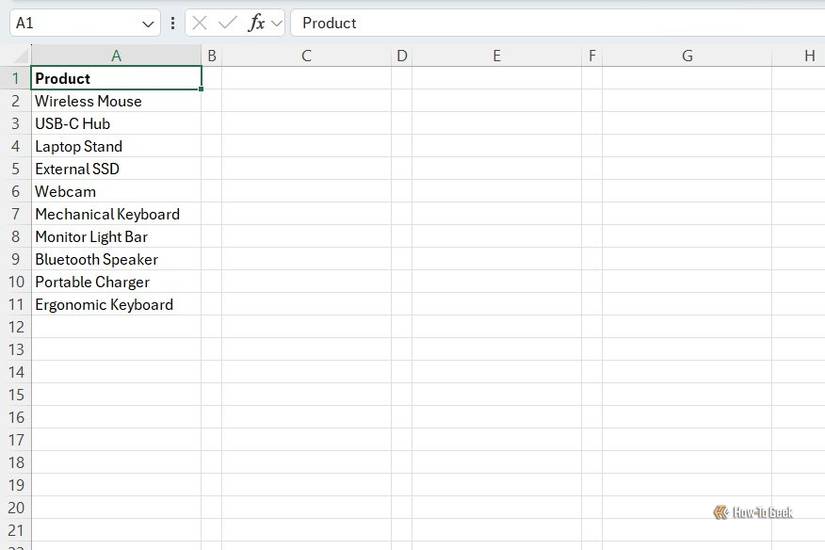The image size is (825, 550).
Task: Click cell 'Bluetooth Speaker'
Action: pyautogui.click(x=116, y=259)
